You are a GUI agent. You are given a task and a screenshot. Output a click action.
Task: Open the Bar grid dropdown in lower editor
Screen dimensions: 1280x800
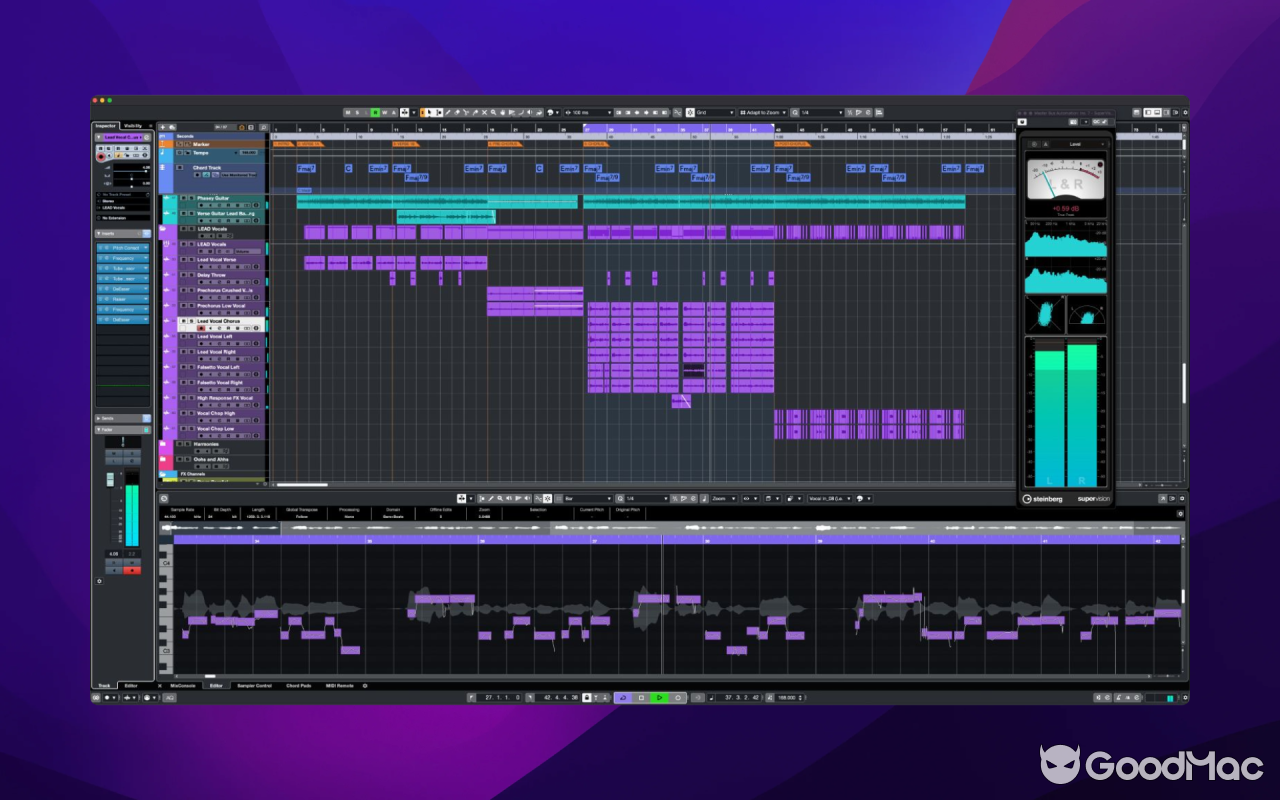click(x=585, y=497)
